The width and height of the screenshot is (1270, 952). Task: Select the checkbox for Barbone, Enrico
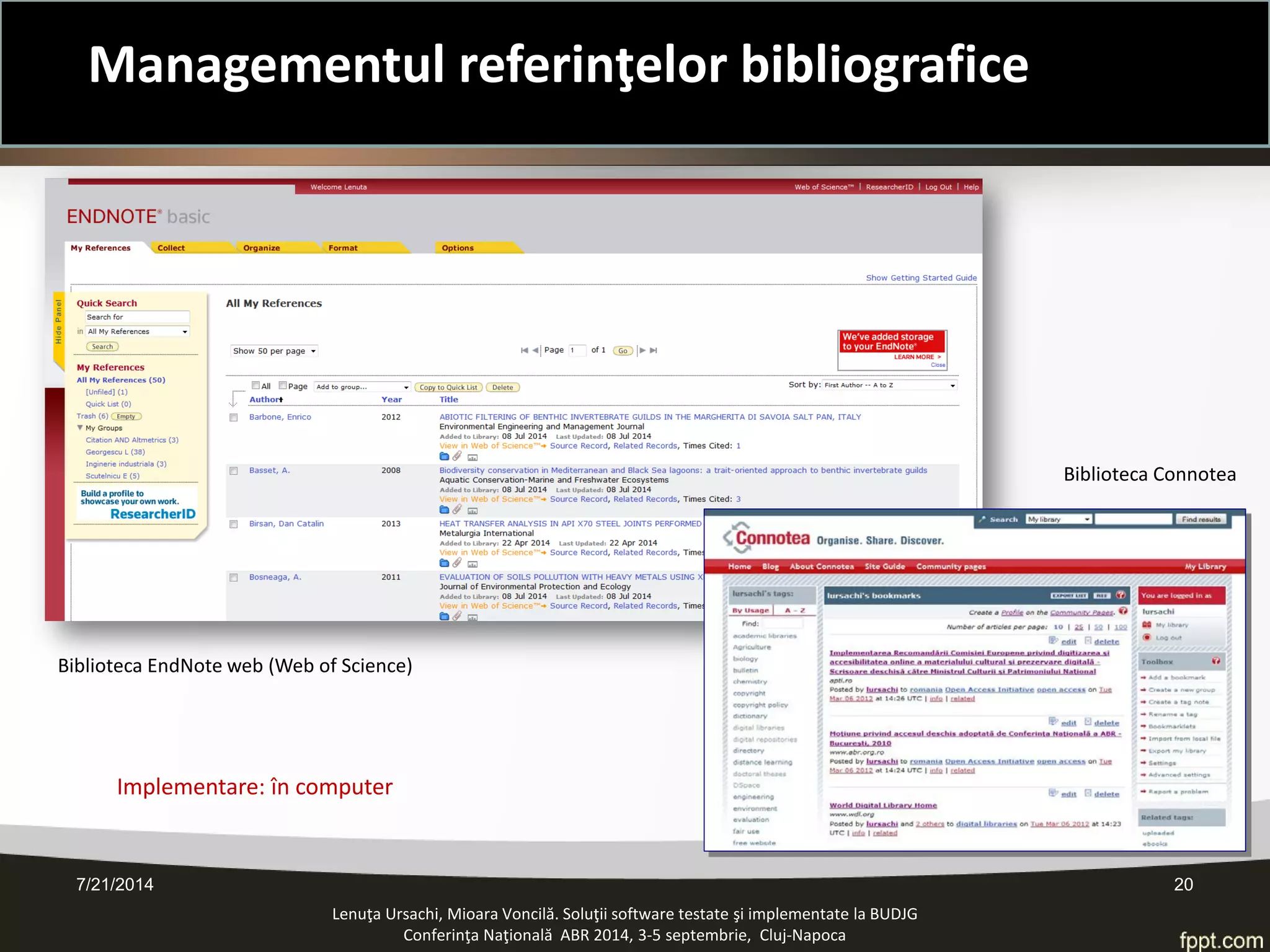pos(234,418)
